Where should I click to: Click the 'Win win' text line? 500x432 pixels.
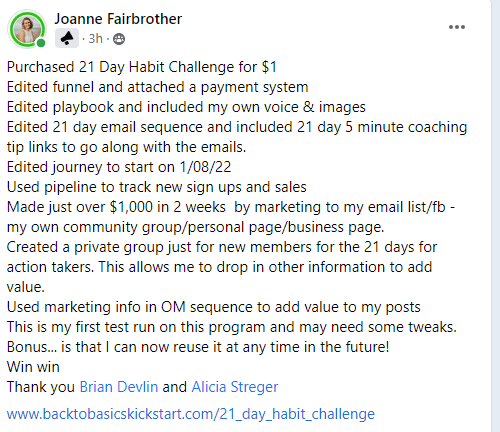tap(33, 367)
